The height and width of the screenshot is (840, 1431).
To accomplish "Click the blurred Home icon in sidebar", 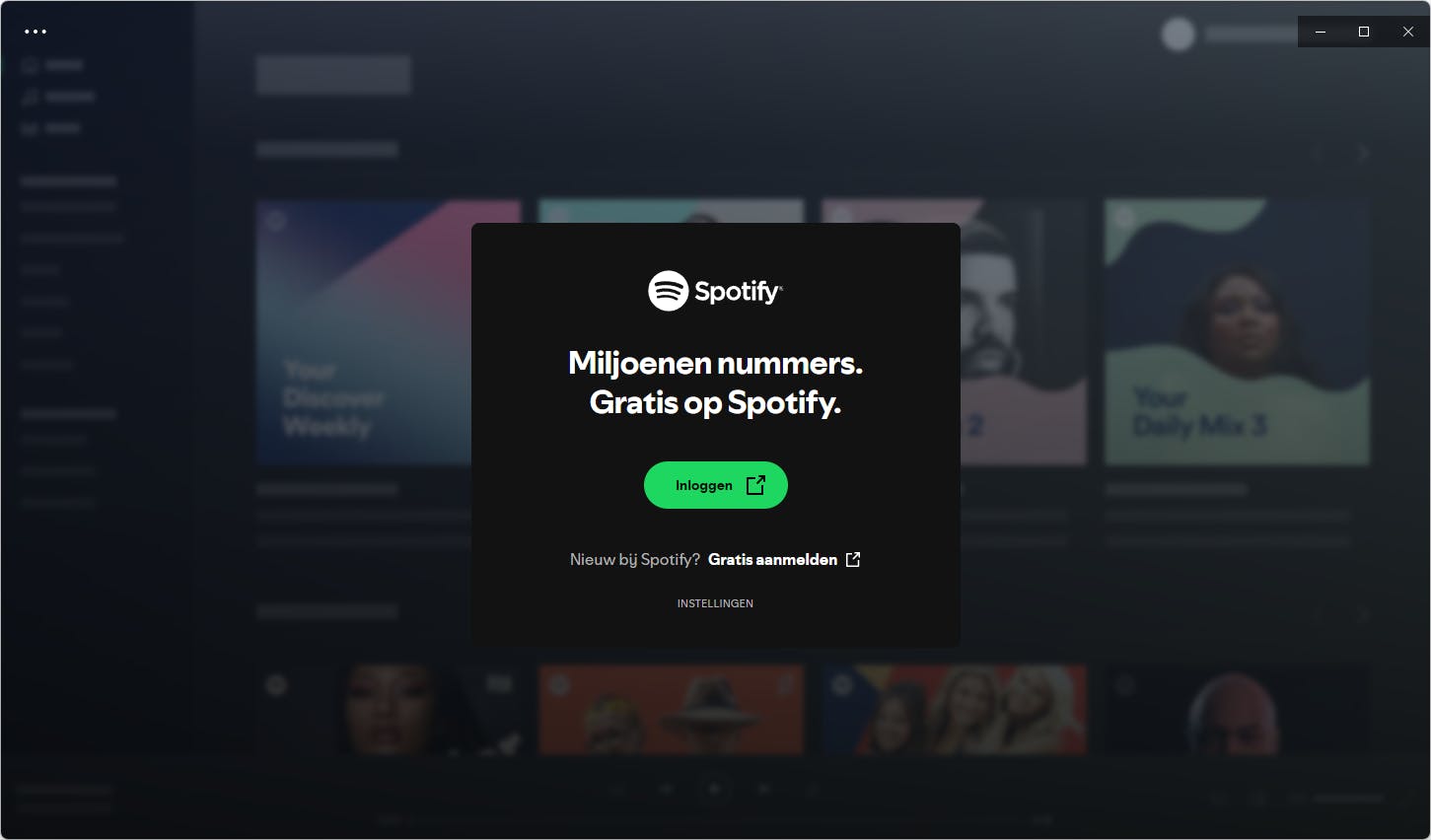I will (x=30, y=65).
